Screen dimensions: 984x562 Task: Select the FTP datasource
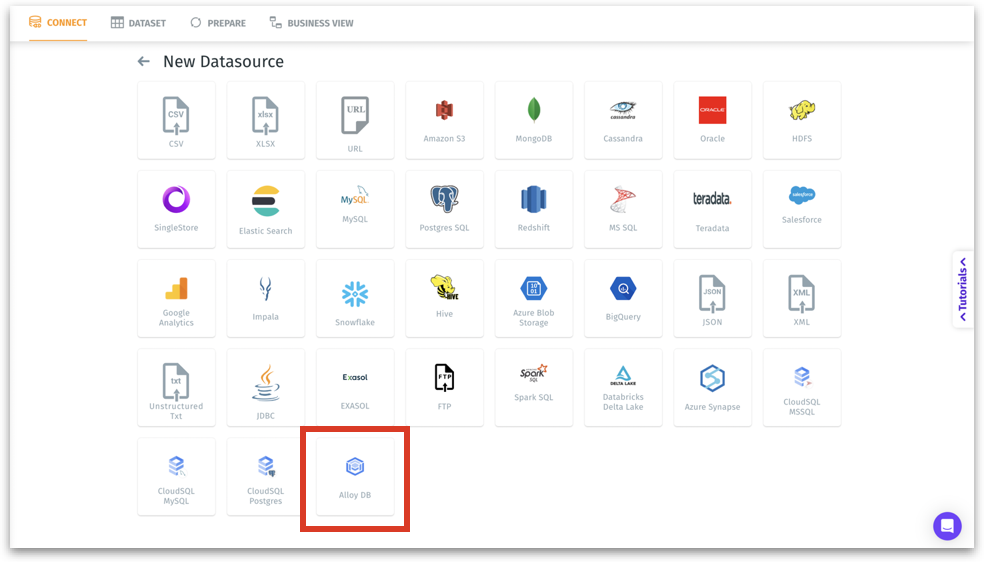pos(444,388)
